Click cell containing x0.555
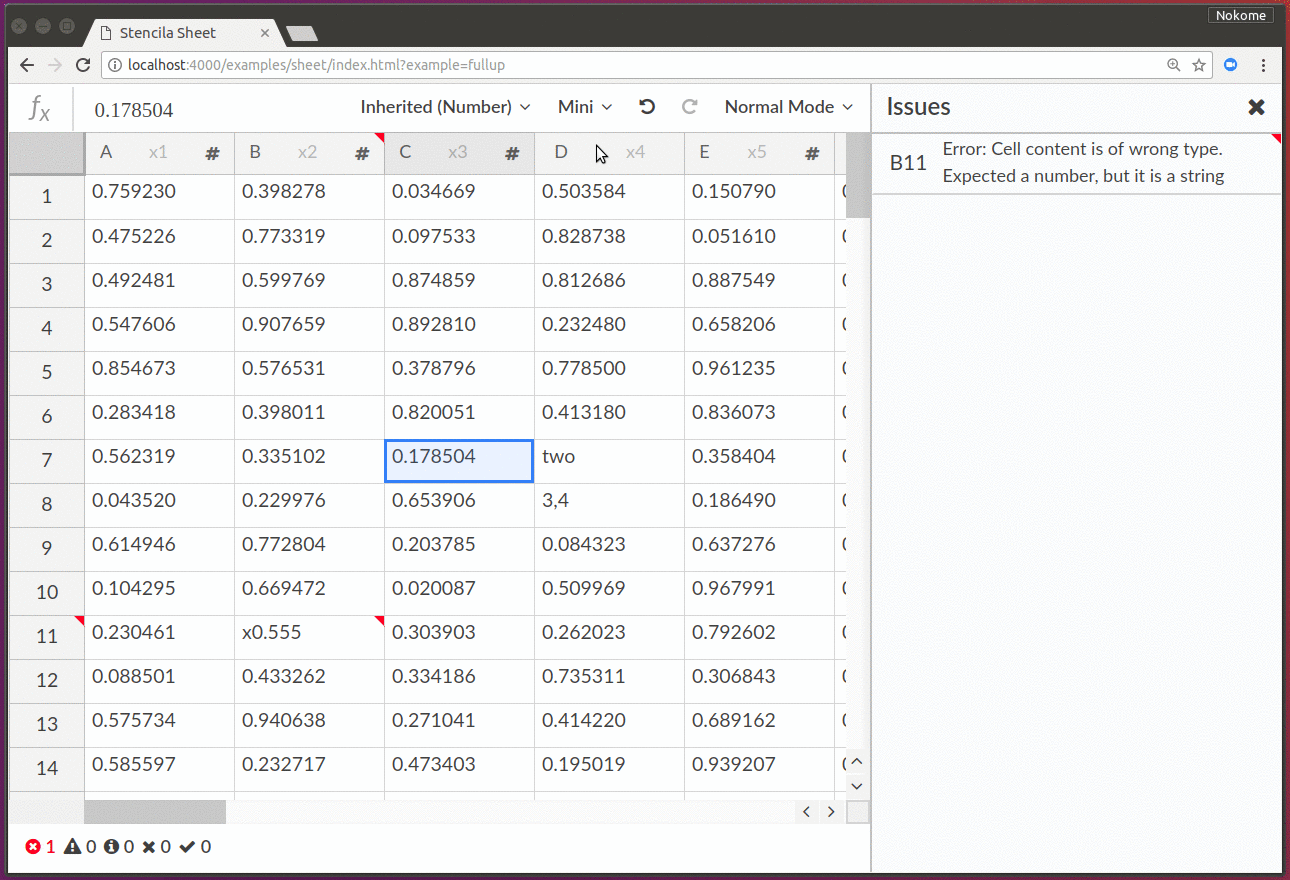1290x880 pixels. click(x=309, y=637)
